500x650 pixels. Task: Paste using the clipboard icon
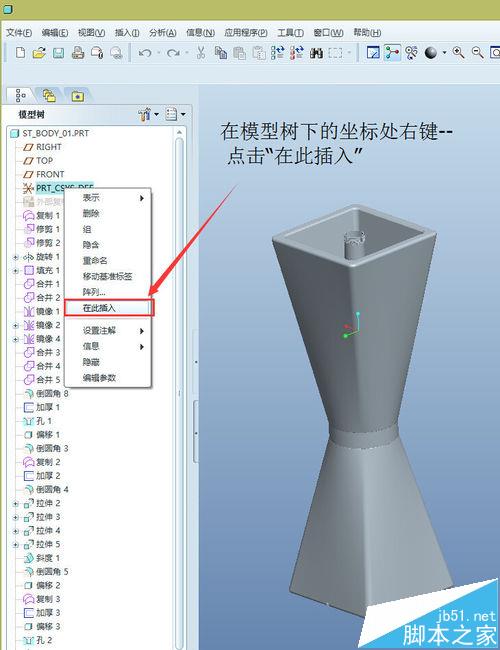[x=239, y=53]
